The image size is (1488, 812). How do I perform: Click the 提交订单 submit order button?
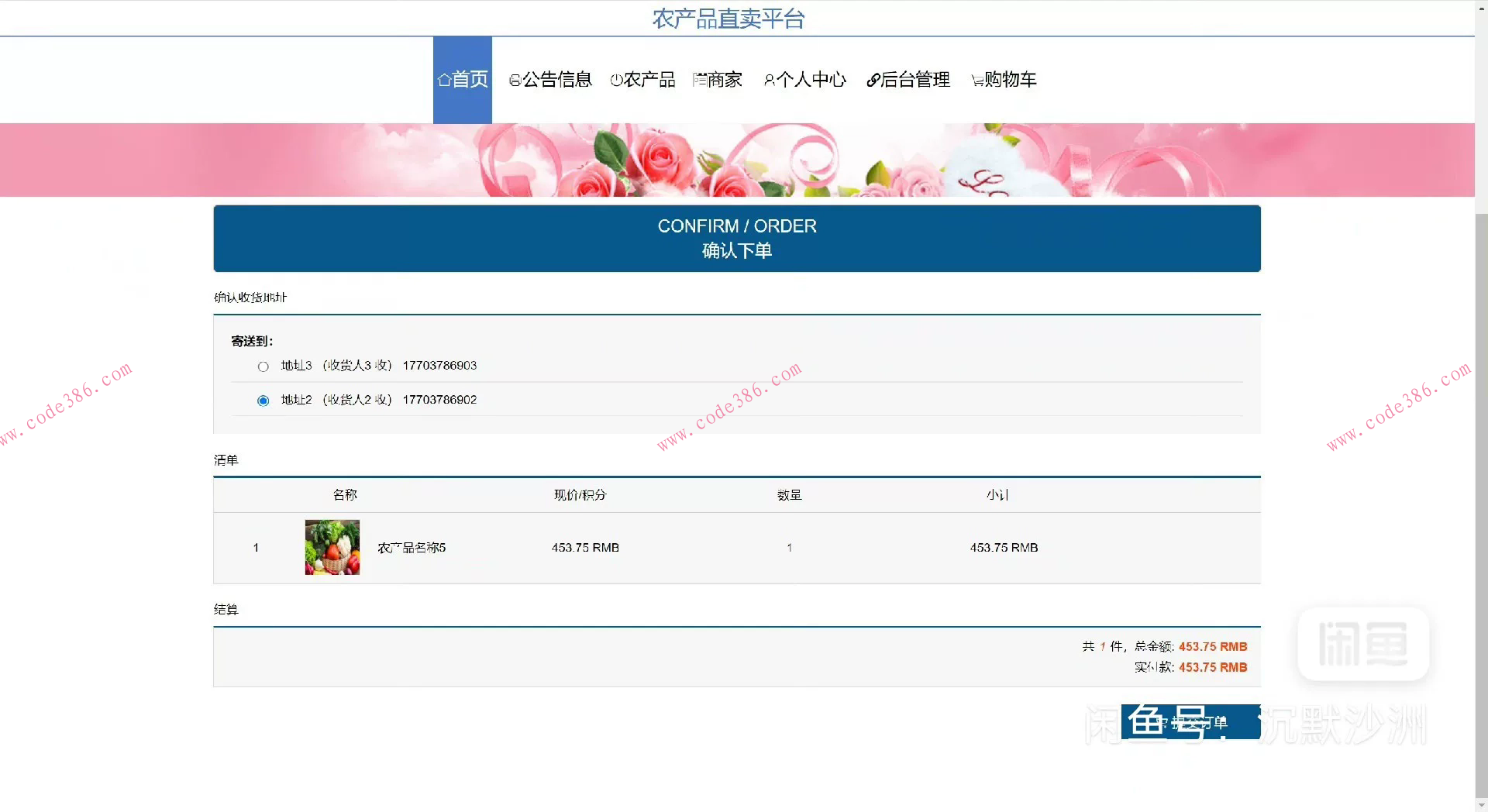(x=1190, y=721)
